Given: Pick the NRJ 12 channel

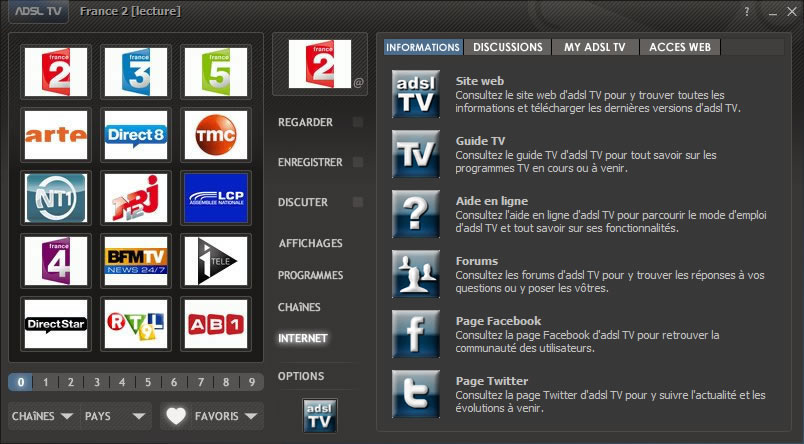Looking at the screenshot, I should click(136, 198).
